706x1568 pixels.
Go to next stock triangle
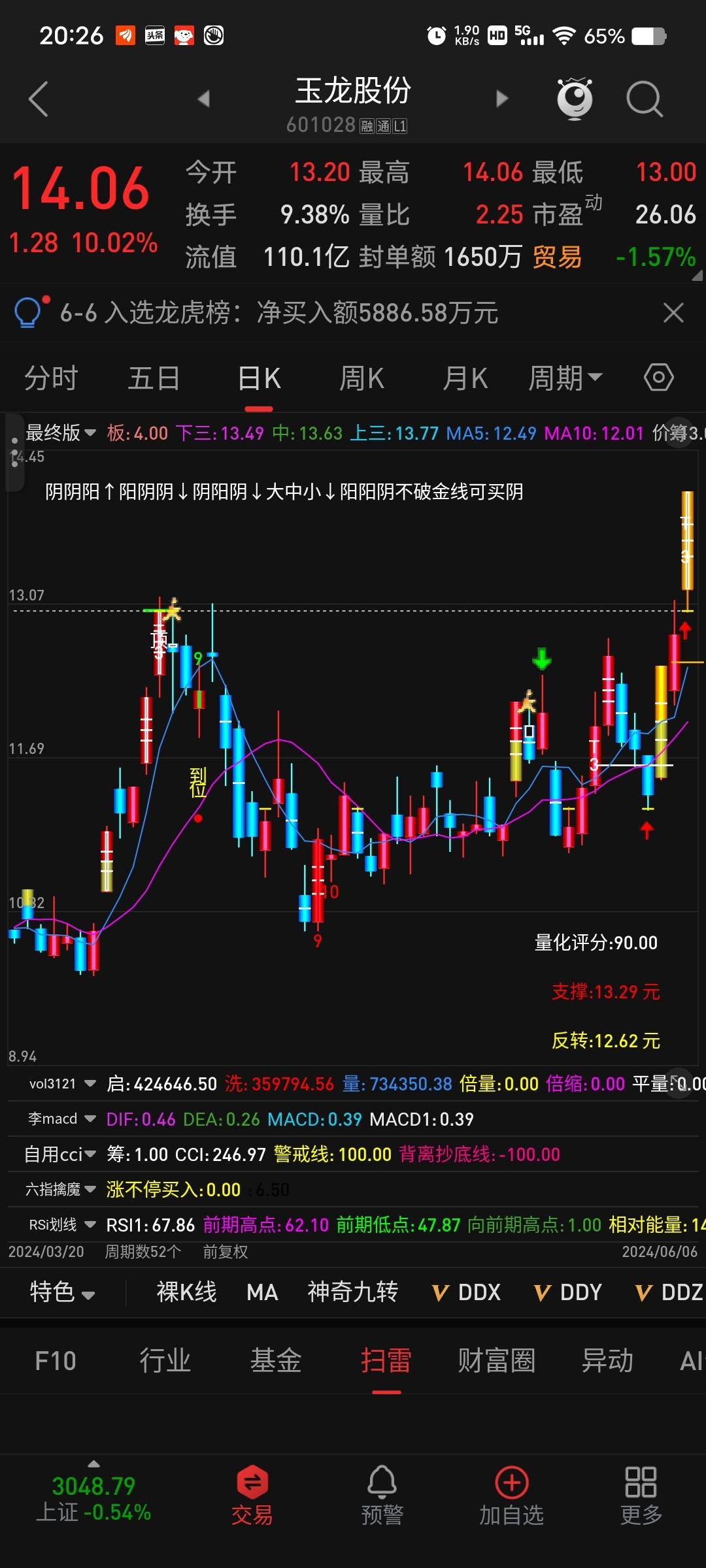click(x=502, y=99)
